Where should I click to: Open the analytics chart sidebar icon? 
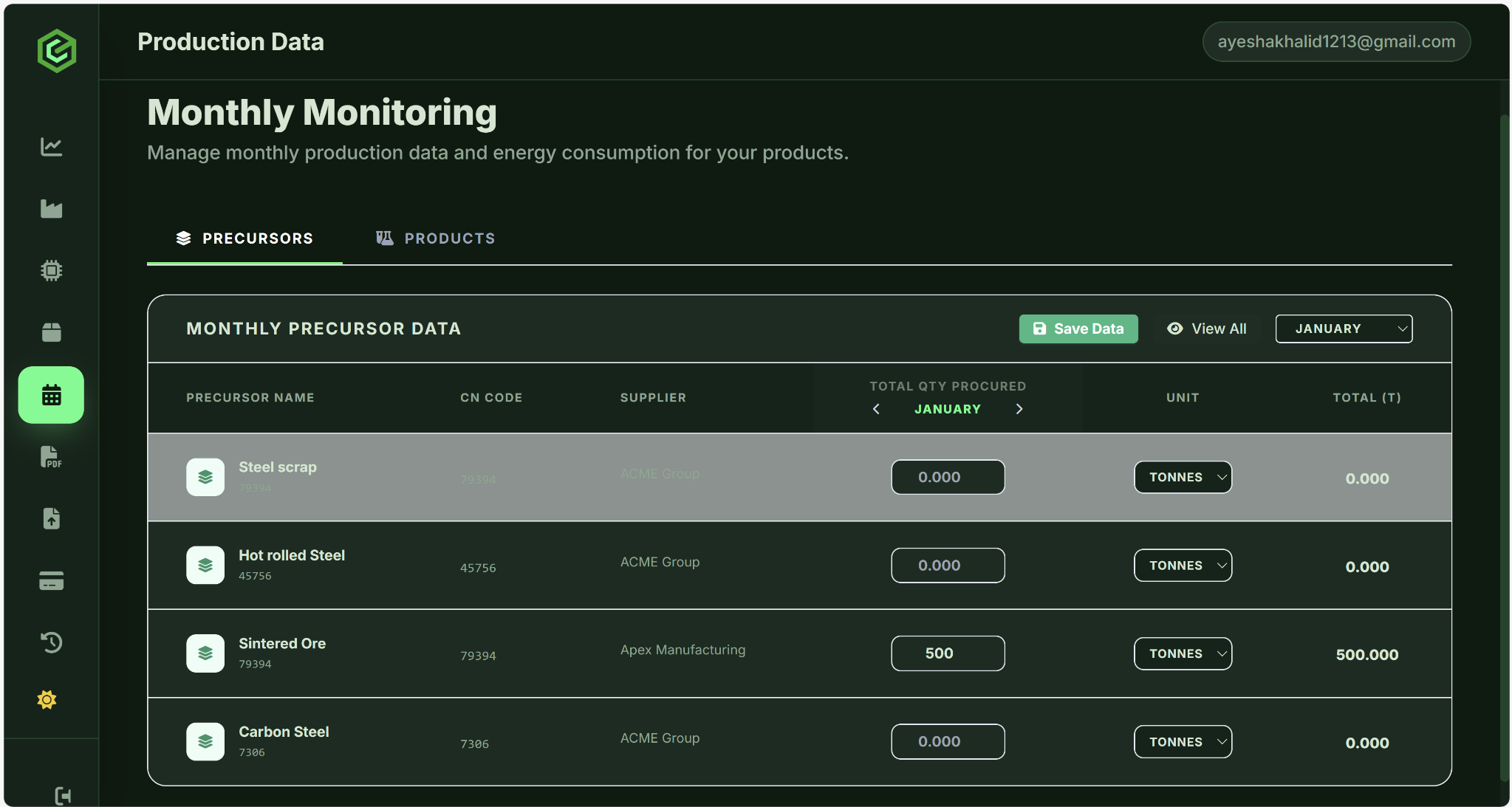pyautogui.click(x=51, y=146)
